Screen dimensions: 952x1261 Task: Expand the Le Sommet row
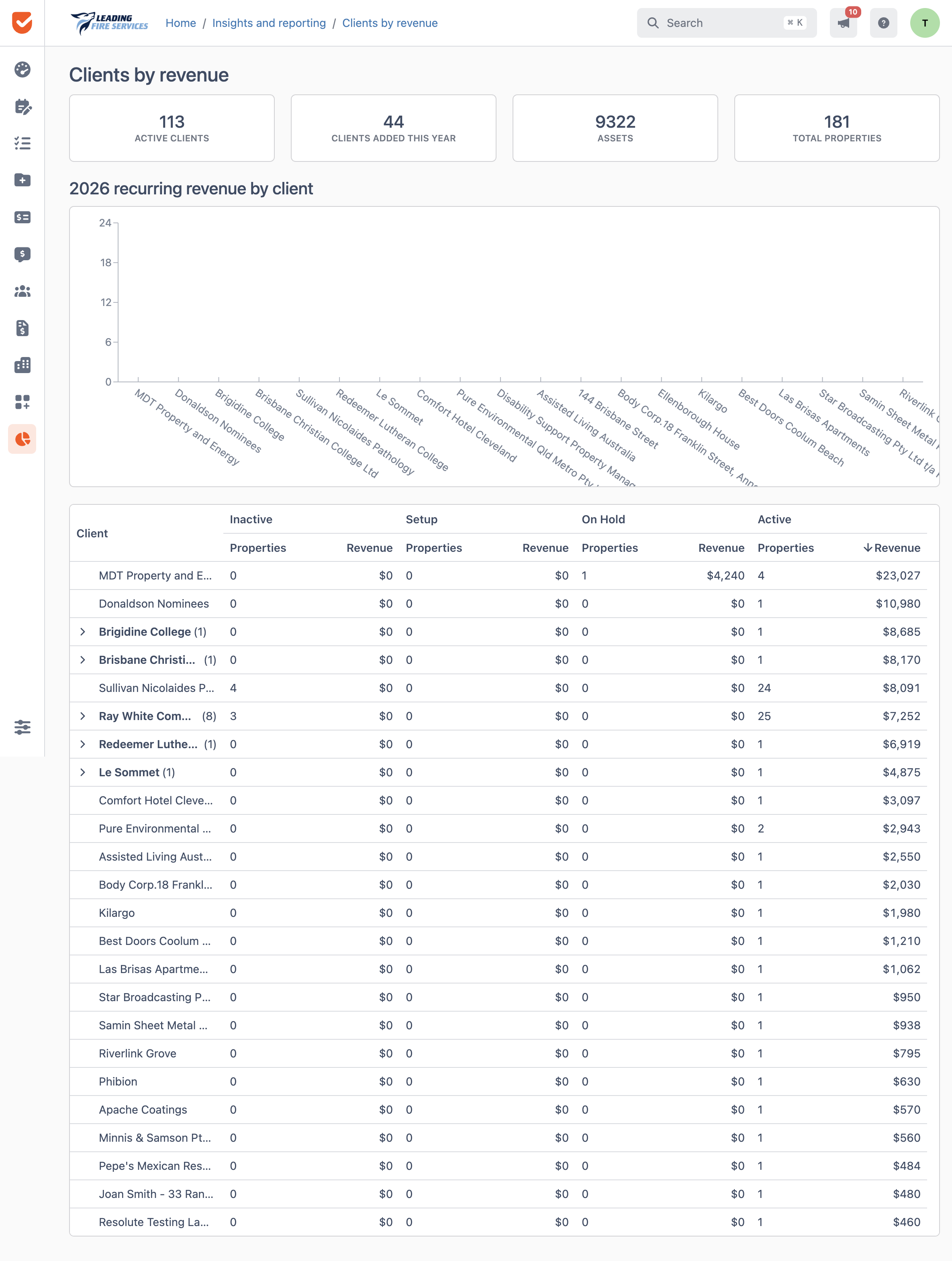tap(83, 772)
